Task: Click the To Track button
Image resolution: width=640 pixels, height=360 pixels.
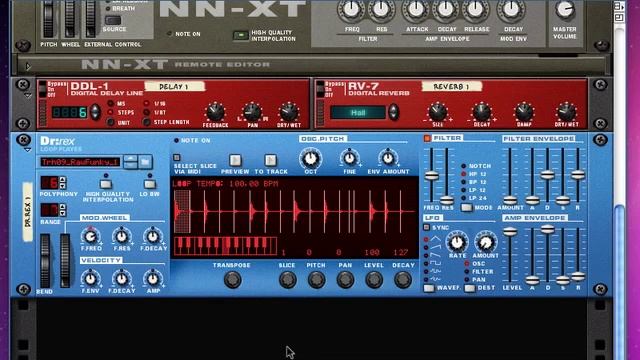Action: tap(270, 160)
